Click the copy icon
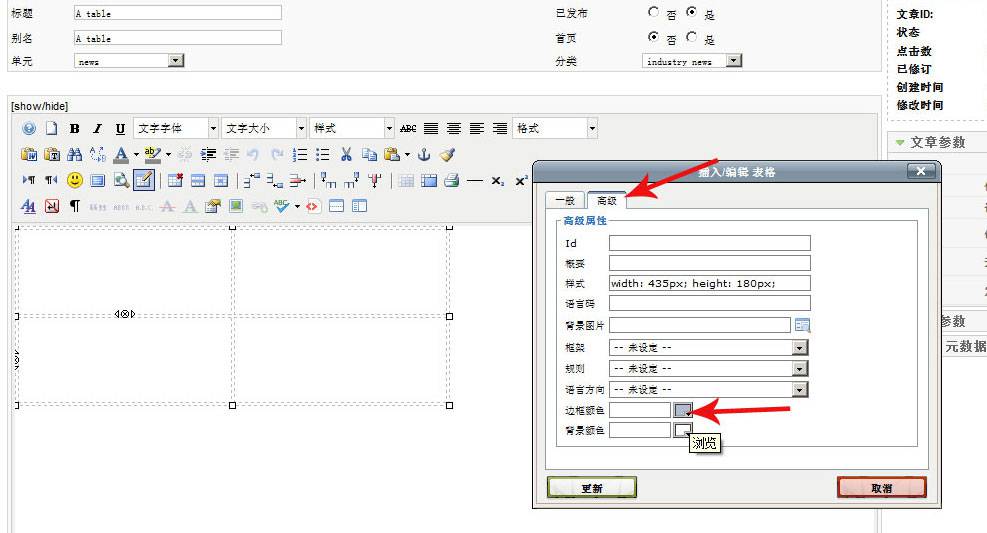Screen dimensions: 987x533 pos(369,154)
